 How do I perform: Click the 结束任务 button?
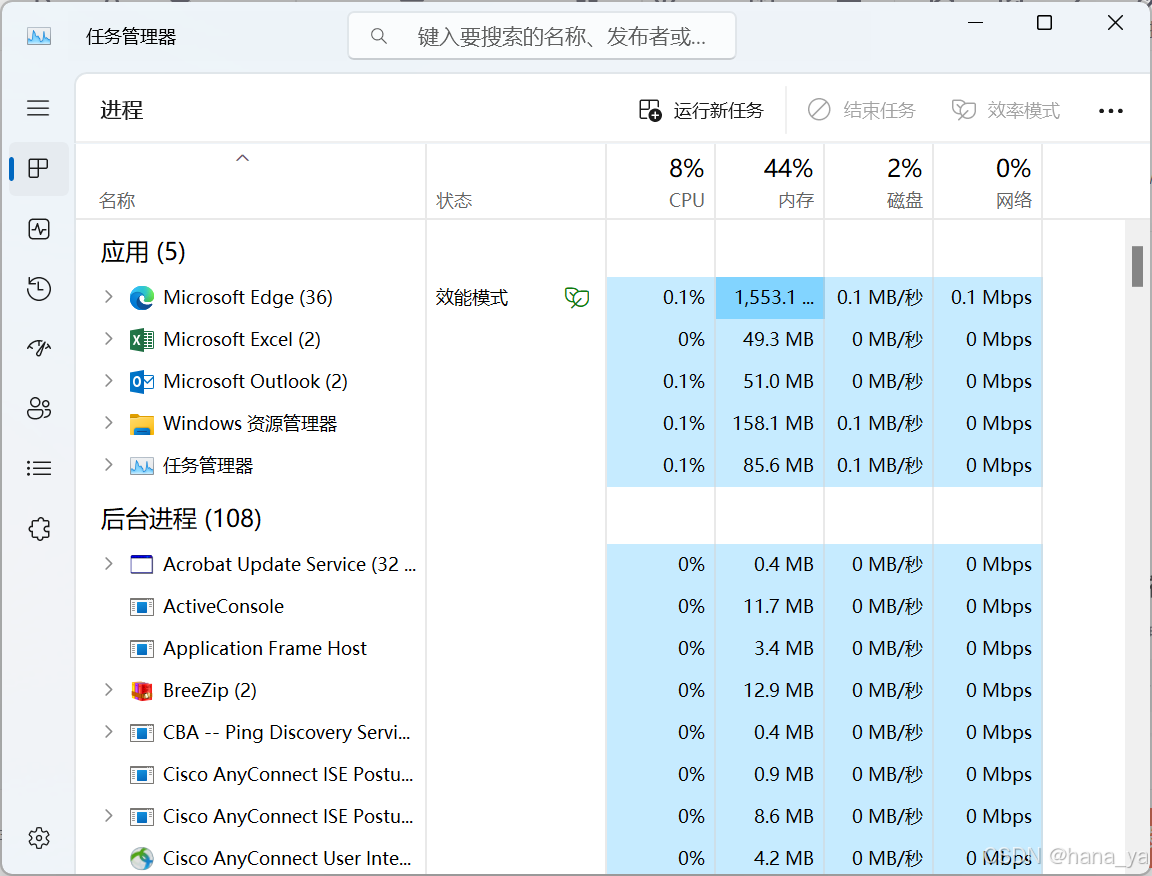click(x=862, y=110)
